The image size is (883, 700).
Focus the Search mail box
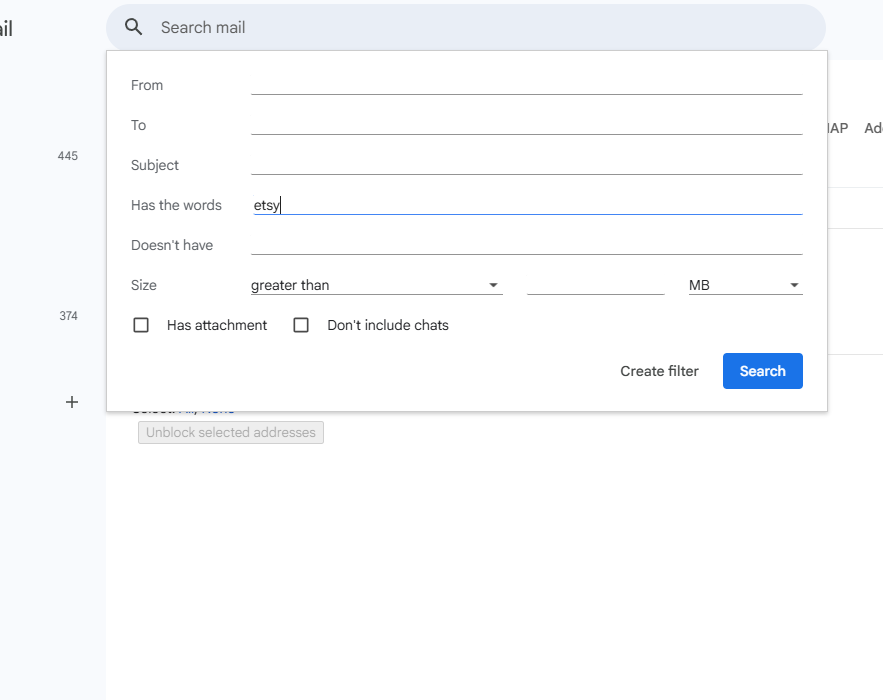tap(480, 28)
